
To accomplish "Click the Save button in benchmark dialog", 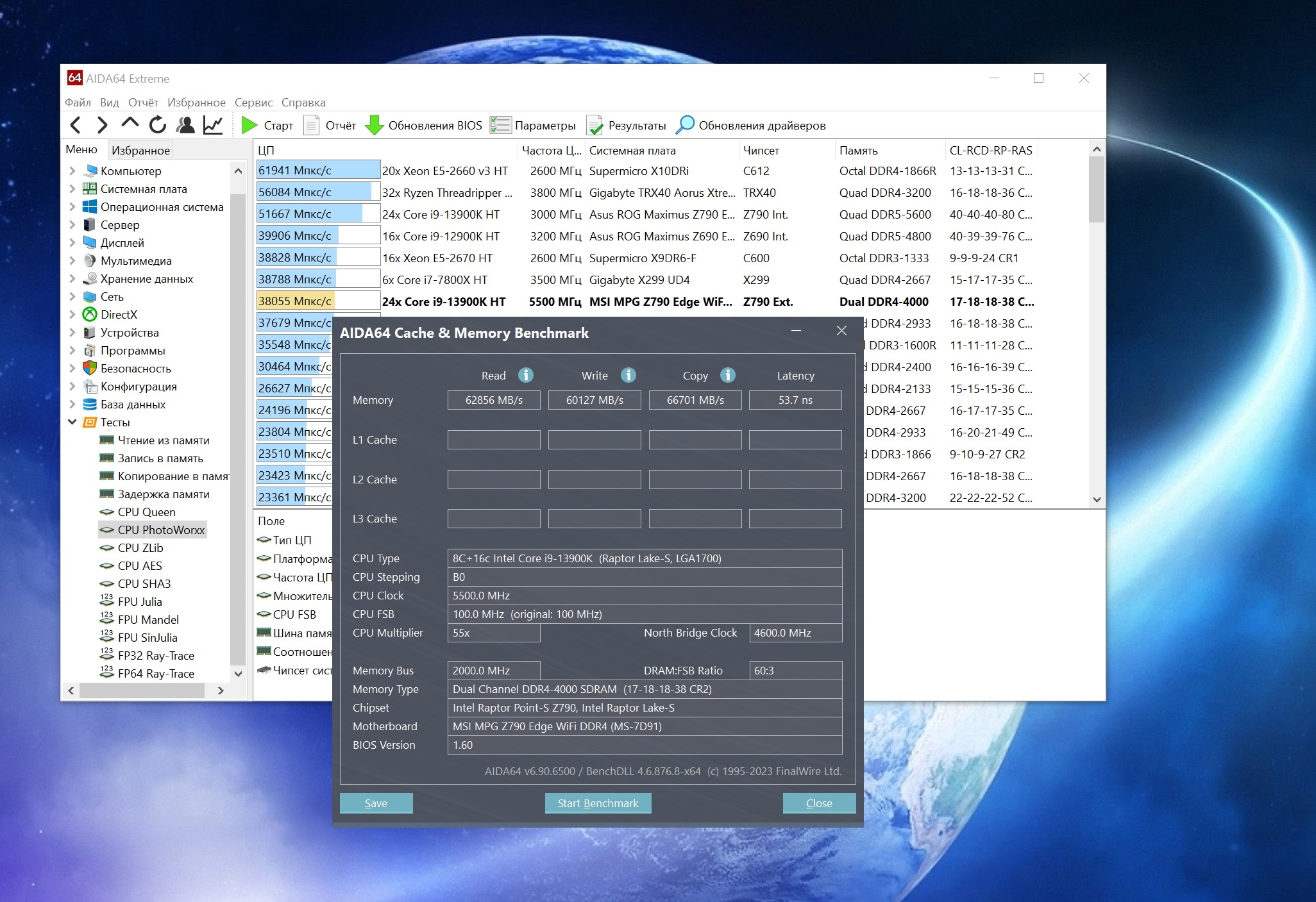I will [376, 803].
